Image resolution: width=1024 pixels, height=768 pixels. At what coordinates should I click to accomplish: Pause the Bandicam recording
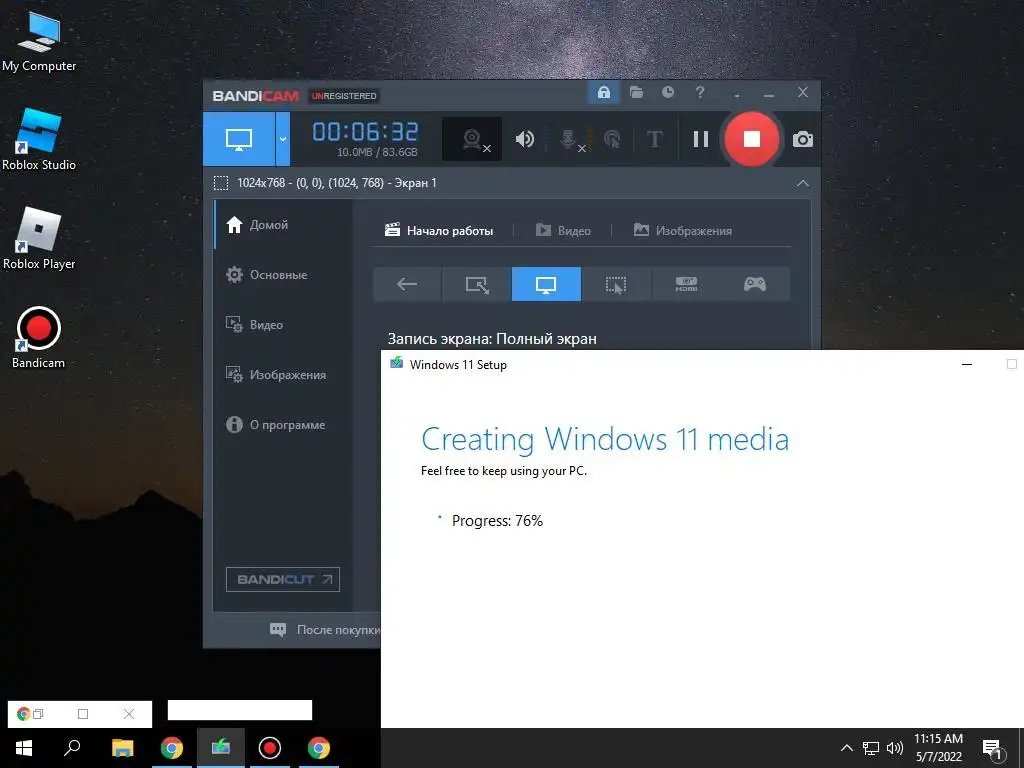coord(701,139)
